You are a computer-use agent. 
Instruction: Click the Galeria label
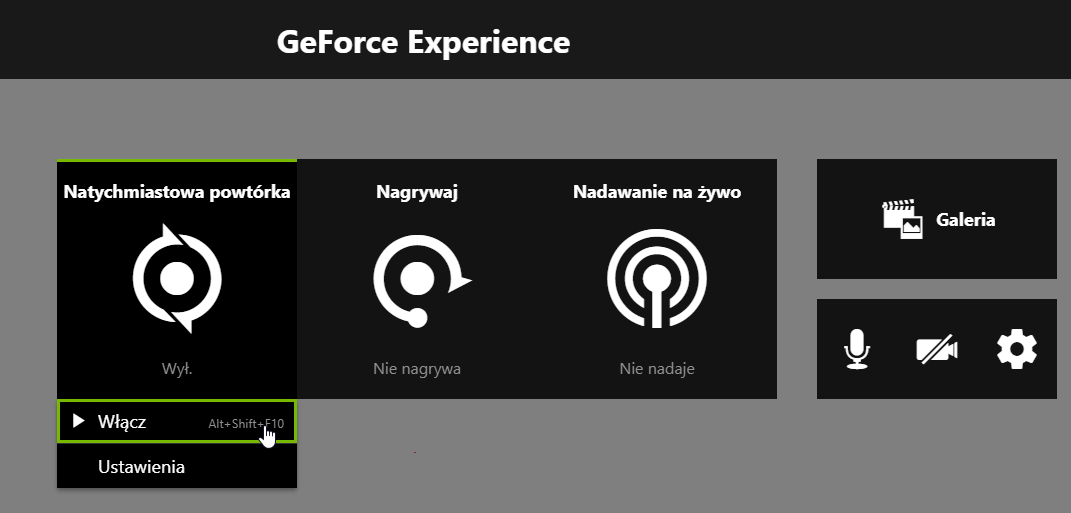(x=965, y=220)
